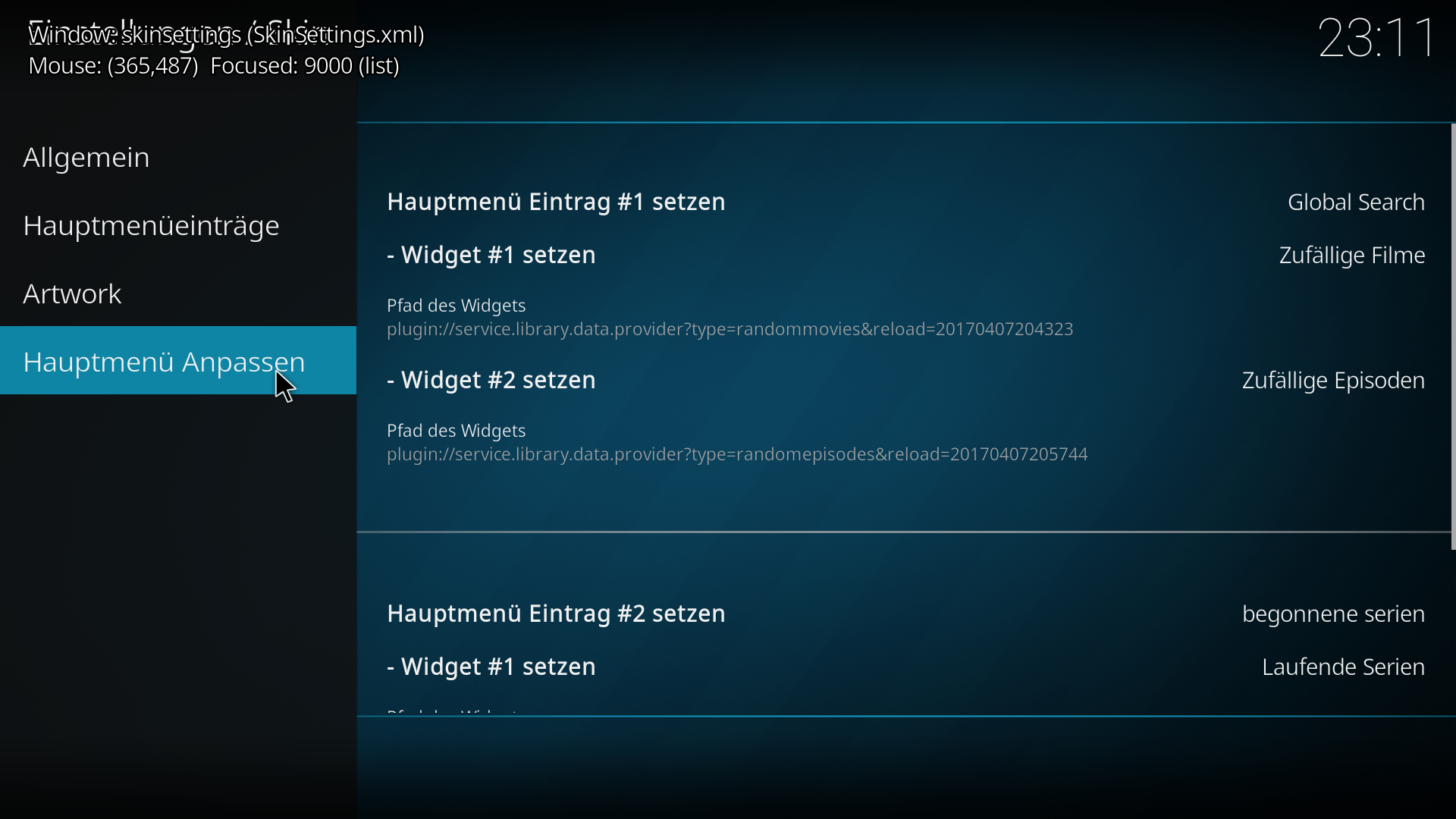Change the Zufällige Filme widget value
The image size is (1456, 819).
(x=1351, y=256)
